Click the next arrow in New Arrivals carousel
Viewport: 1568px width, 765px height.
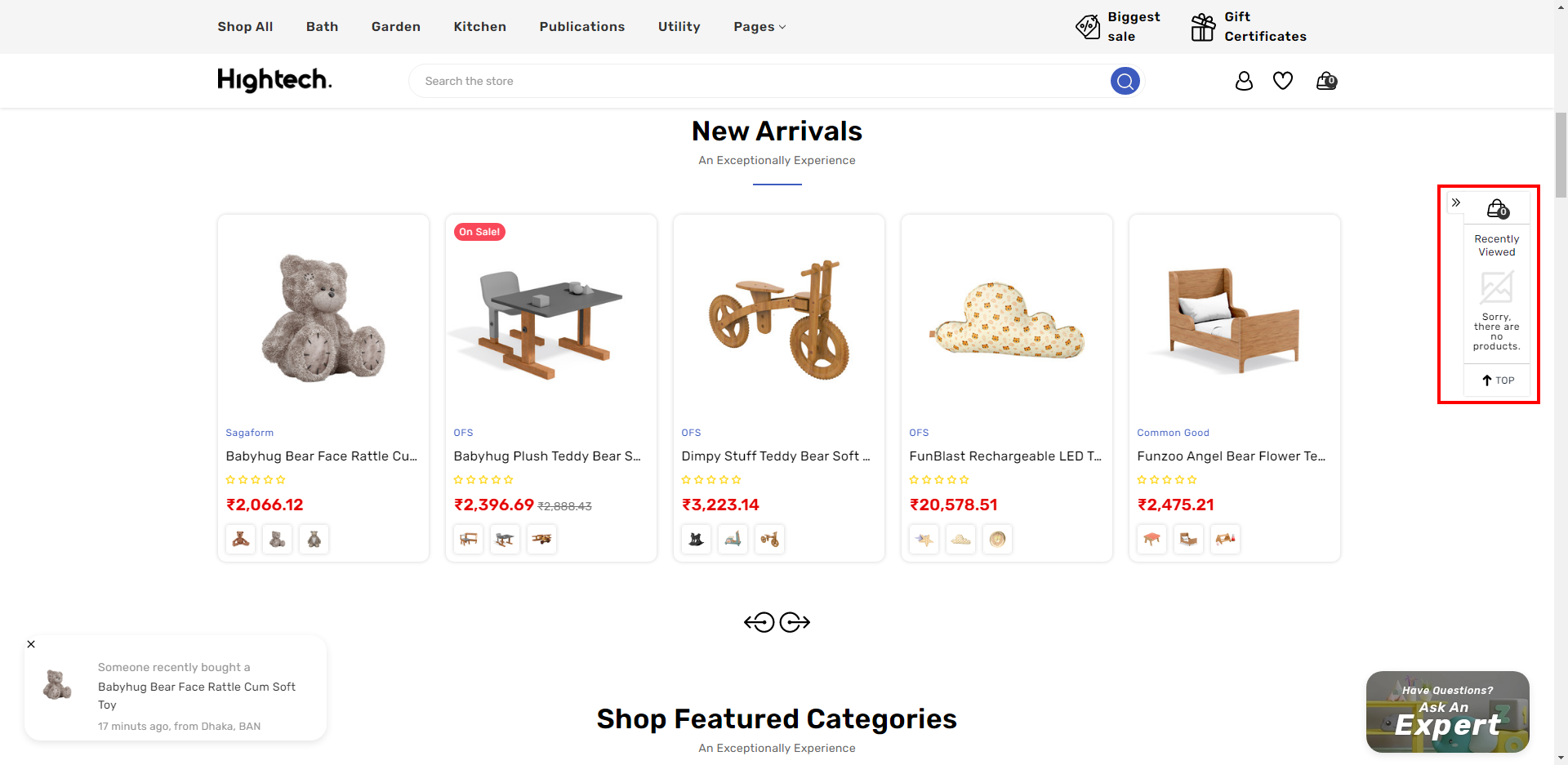pyautogui.click(x=795, y=623)
